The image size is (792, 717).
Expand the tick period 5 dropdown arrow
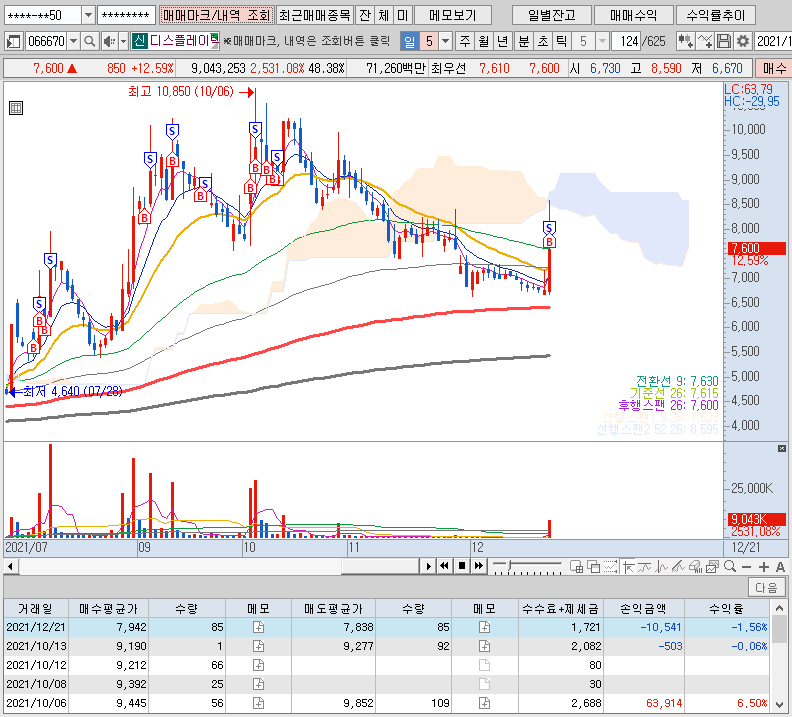[602, 41]
